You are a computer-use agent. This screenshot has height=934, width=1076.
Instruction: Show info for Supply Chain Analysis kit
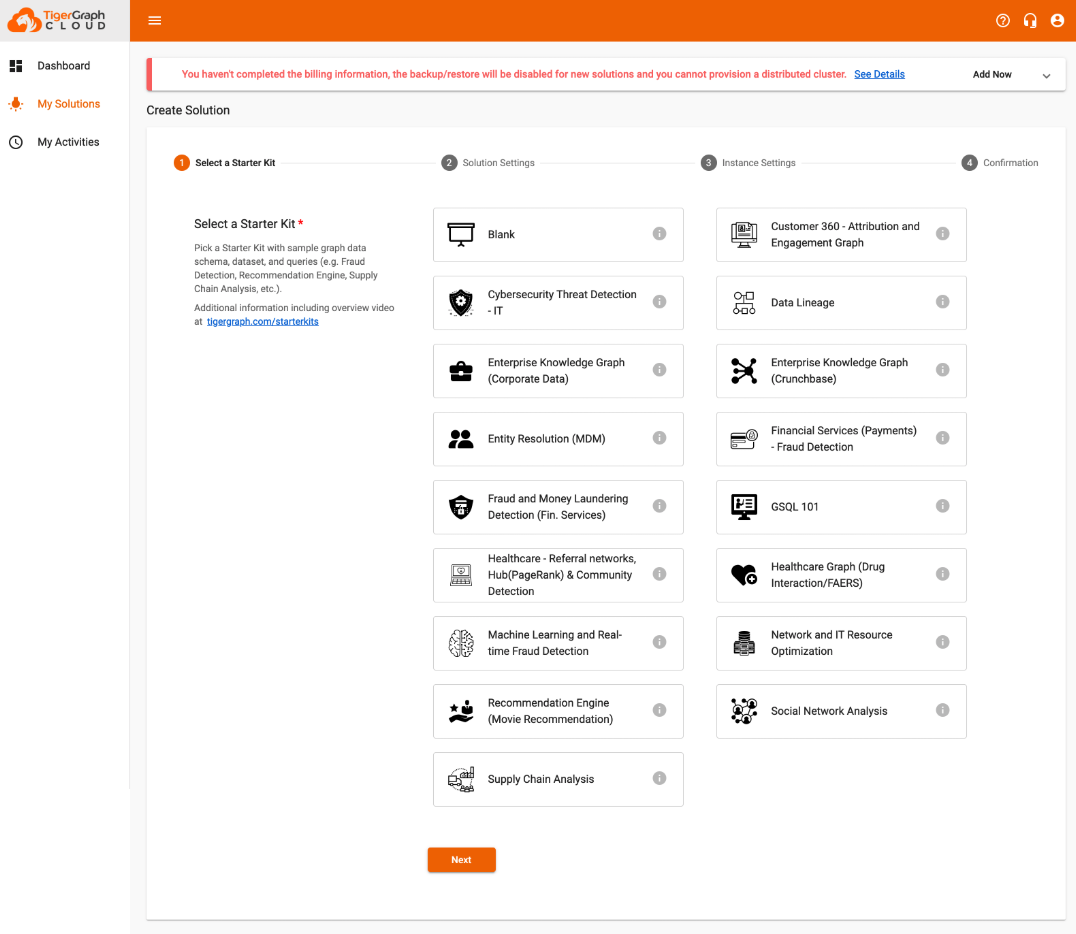tap(659, 778)
